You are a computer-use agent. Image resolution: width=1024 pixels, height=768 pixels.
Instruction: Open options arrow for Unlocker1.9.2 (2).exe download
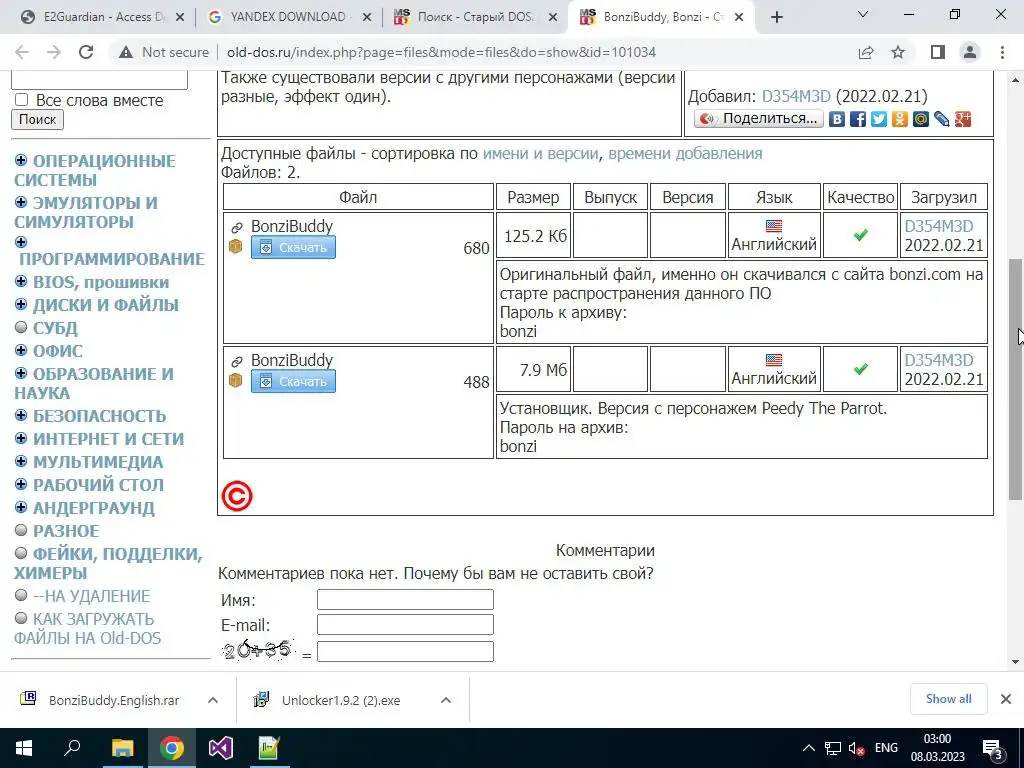click(x=445, y=700)
